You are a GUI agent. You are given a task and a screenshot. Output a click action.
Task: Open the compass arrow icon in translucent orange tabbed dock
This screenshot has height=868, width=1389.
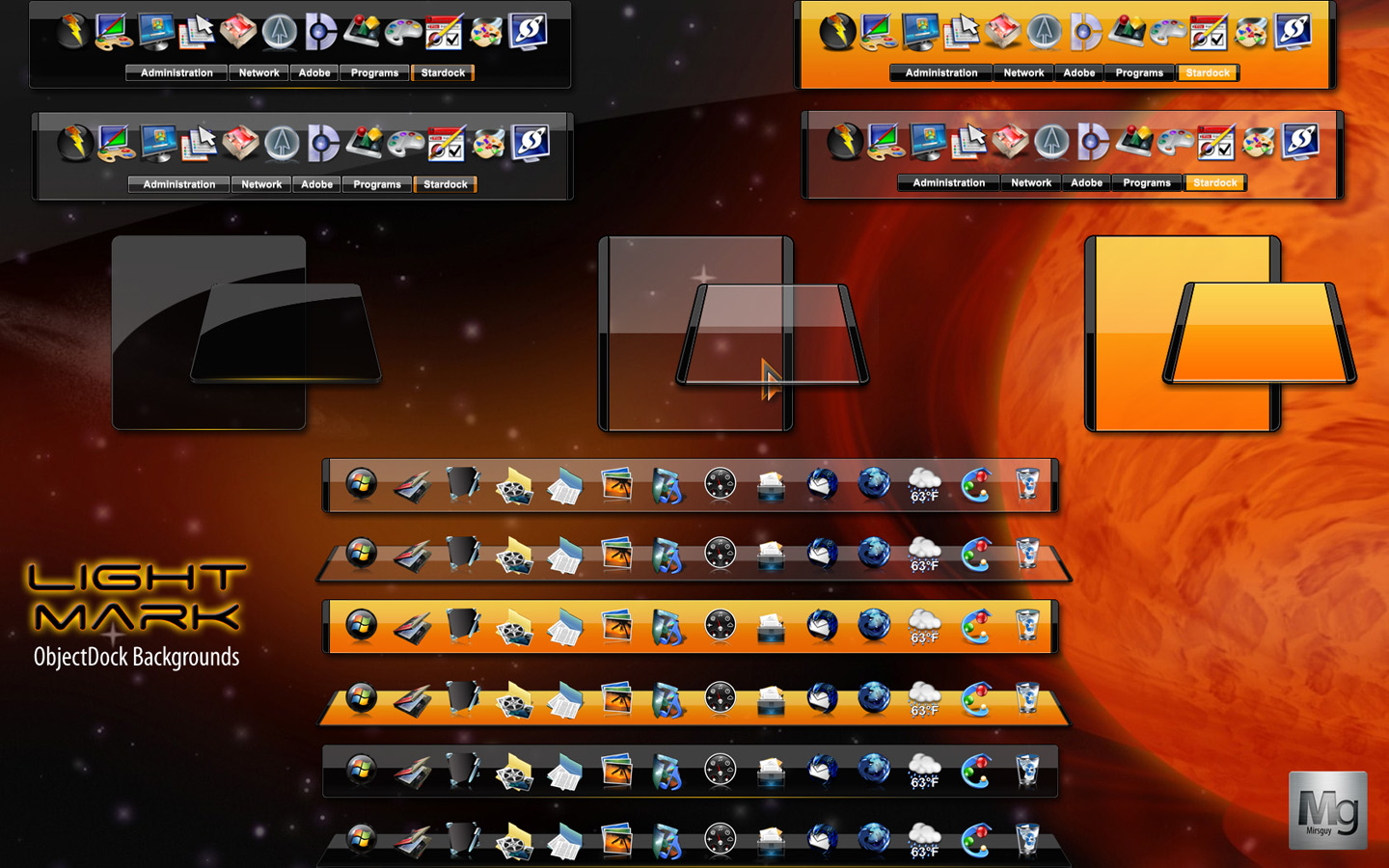[1051, 142]
